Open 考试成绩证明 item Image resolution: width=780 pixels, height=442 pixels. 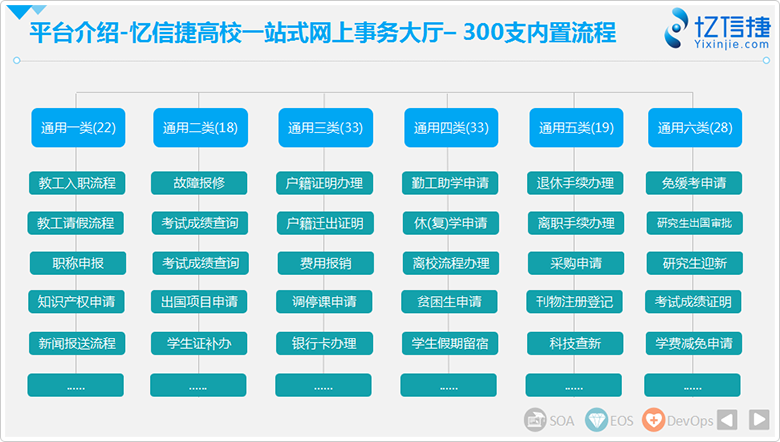click(693, 302)
